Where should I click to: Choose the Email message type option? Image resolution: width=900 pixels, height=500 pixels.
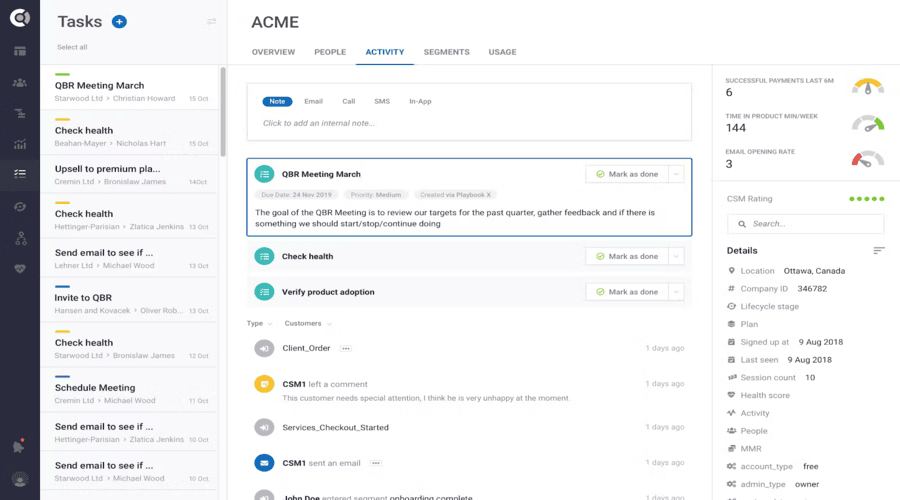click(x=313, y=101)
